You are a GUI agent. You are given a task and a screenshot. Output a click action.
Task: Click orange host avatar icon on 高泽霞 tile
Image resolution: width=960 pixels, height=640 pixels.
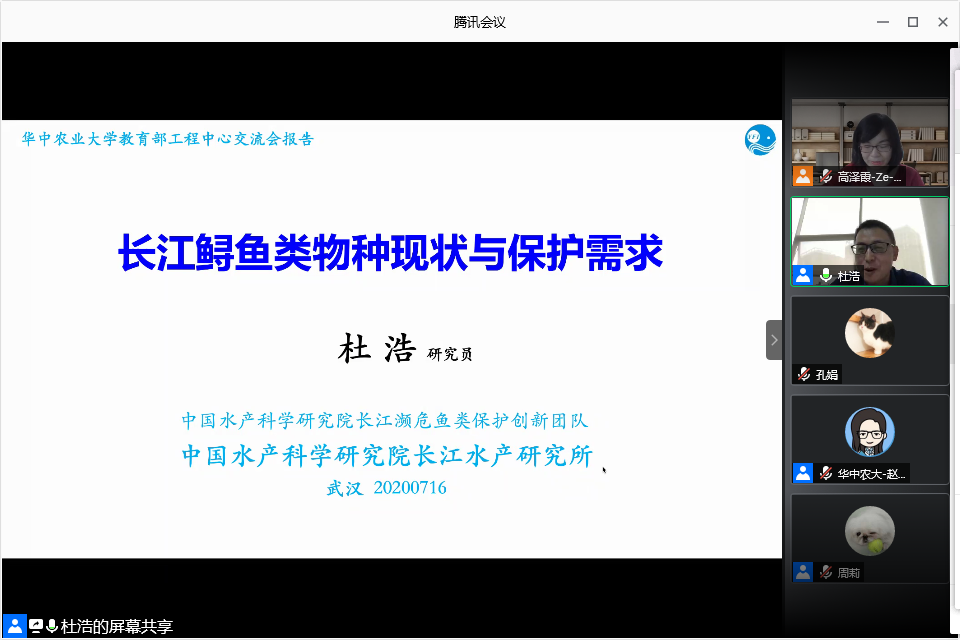pos(803,176)
